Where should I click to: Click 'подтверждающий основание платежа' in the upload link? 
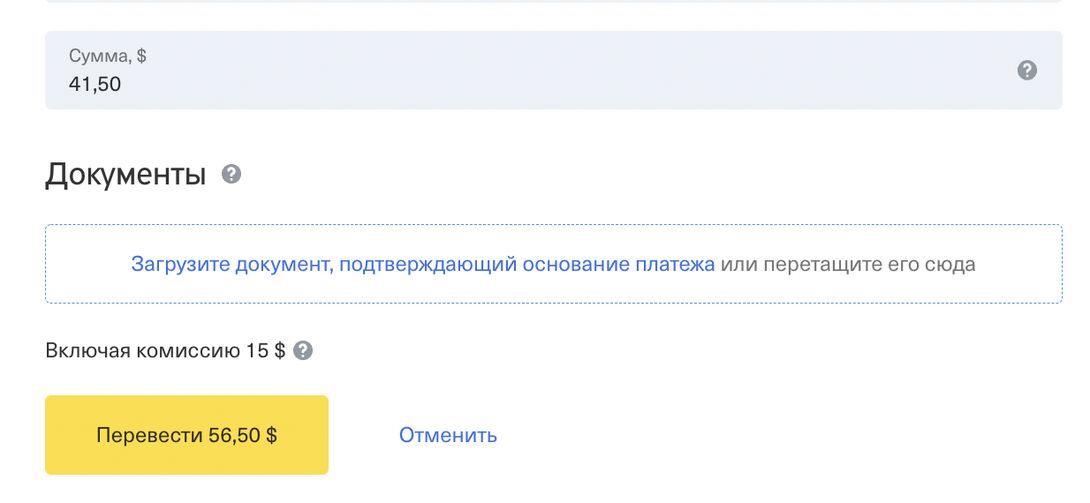tap(526, 265)
